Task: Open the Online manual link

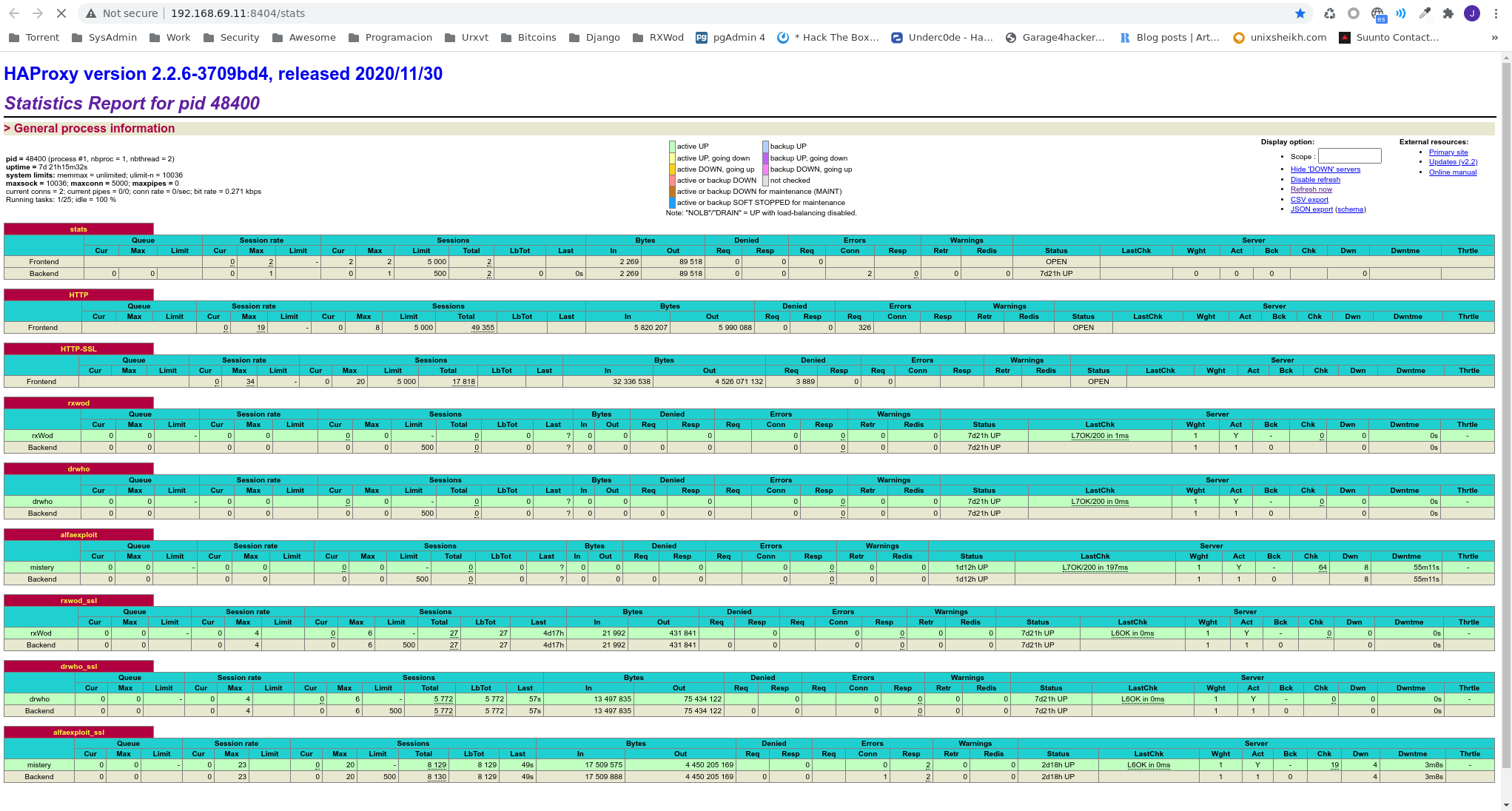Action: pos(1452,172)
